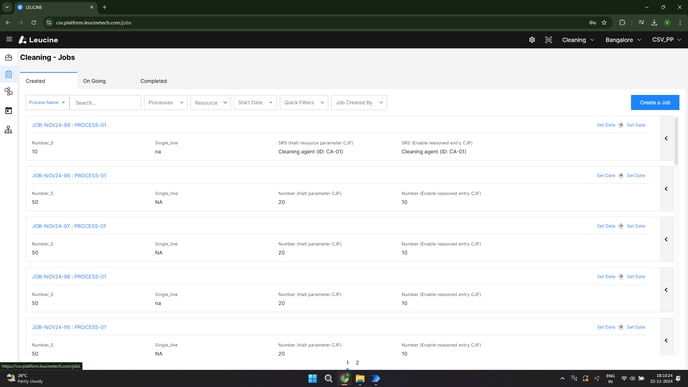
Task: Go back using browser back arrow
Action: (x=8, y=22)
